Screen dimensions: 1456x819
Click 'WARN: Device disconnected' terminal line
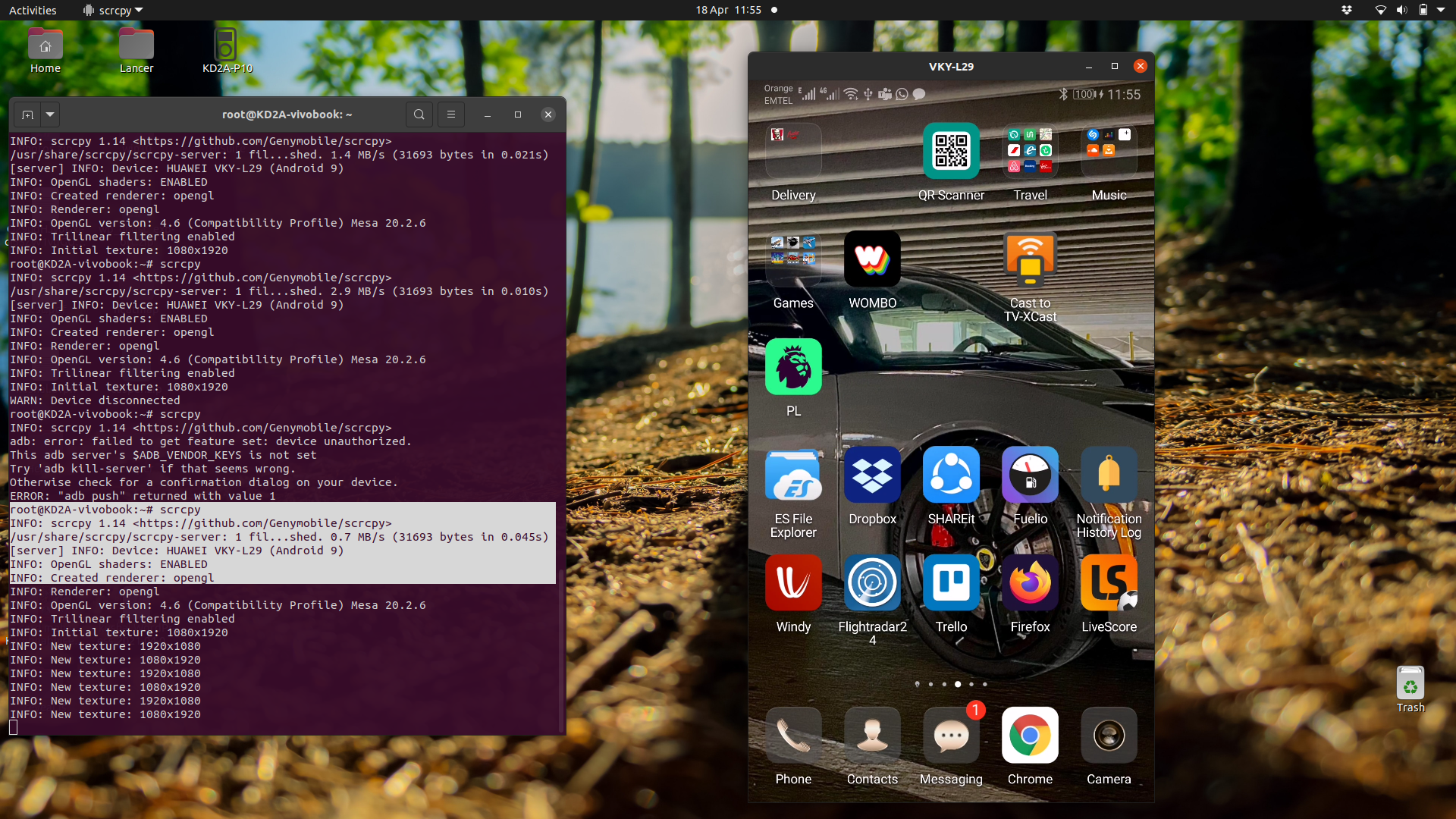click(95, 400)
